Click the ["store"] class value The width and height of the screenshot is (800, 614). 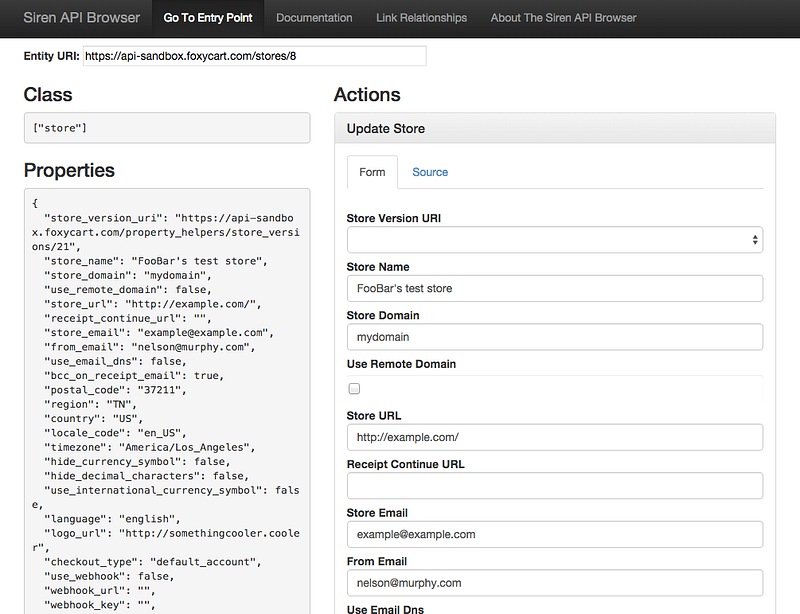click(x=60, y=128)
